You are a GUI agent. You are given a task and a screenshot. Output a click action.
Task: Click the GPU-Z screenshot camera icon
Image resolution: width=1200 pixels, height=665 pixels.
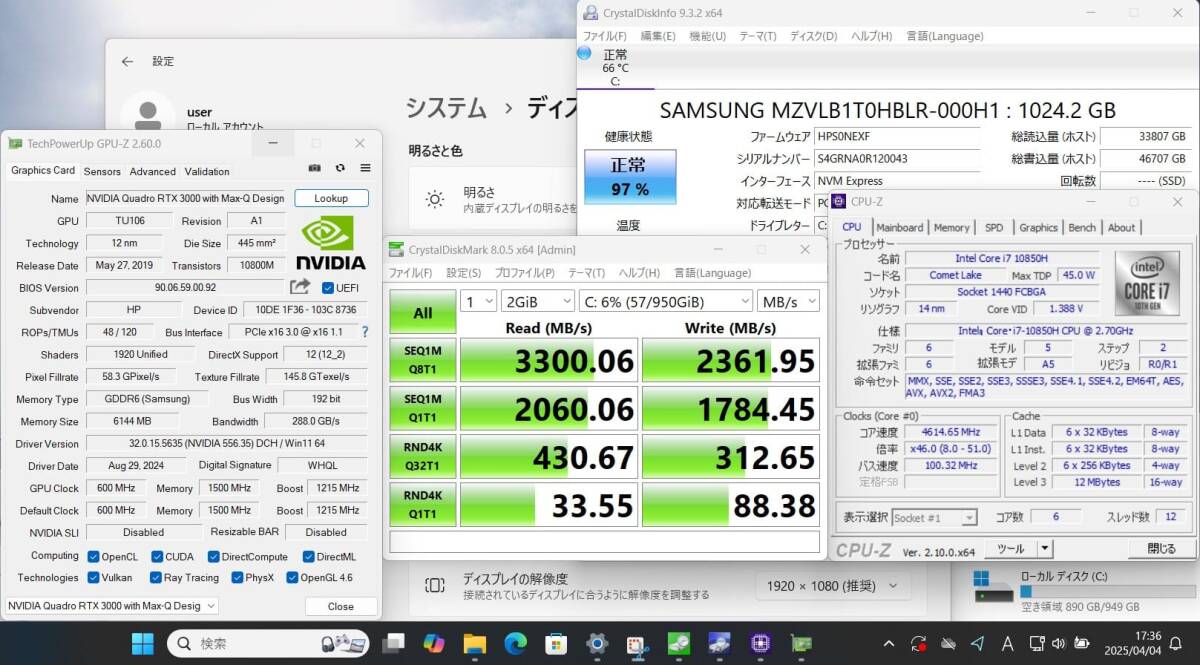point(315,168)
